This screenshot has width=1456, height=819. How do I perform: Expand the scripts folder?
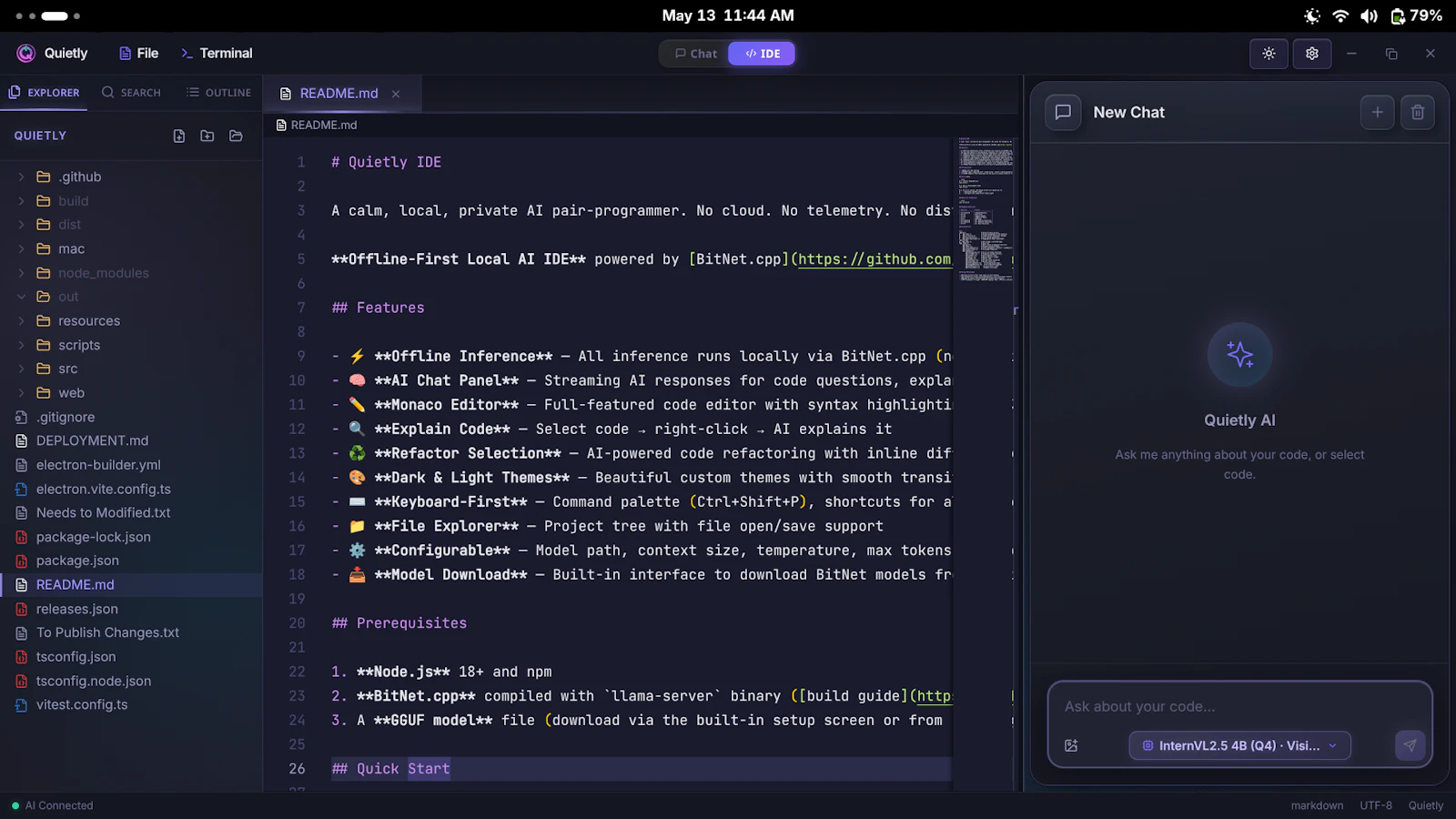131,345
